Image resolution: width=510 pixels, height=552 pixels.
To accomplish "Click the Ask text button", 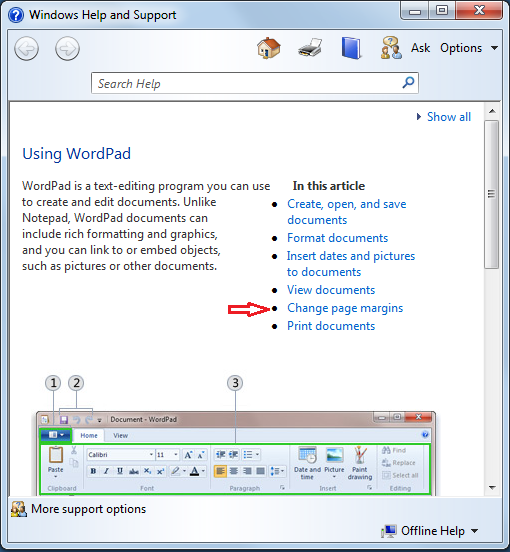I will 421,48.
